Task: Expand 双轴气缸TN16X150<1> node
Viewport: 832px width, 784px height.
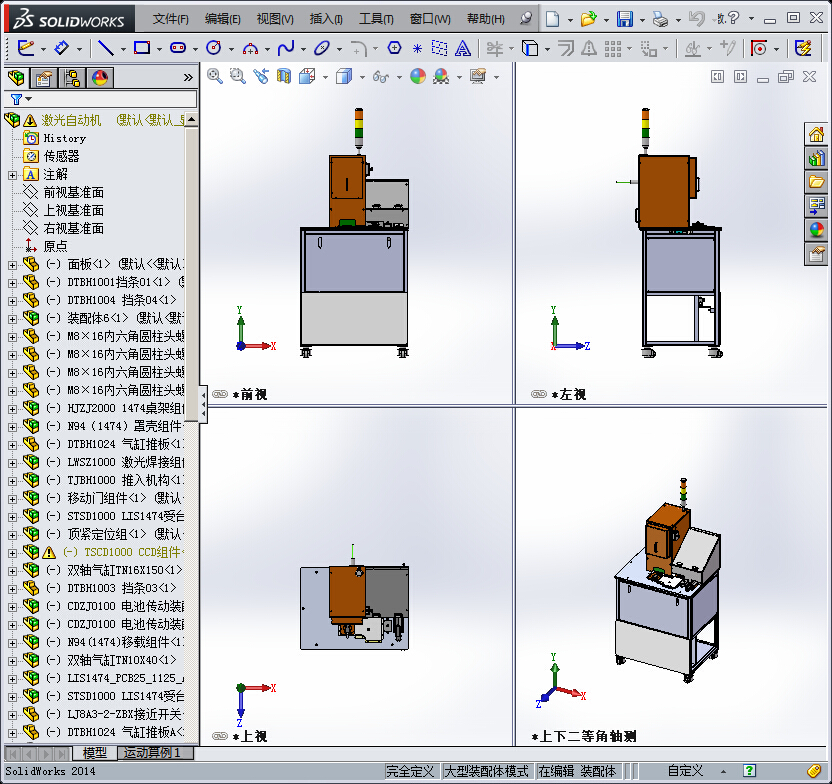Action: coord(12,571)
